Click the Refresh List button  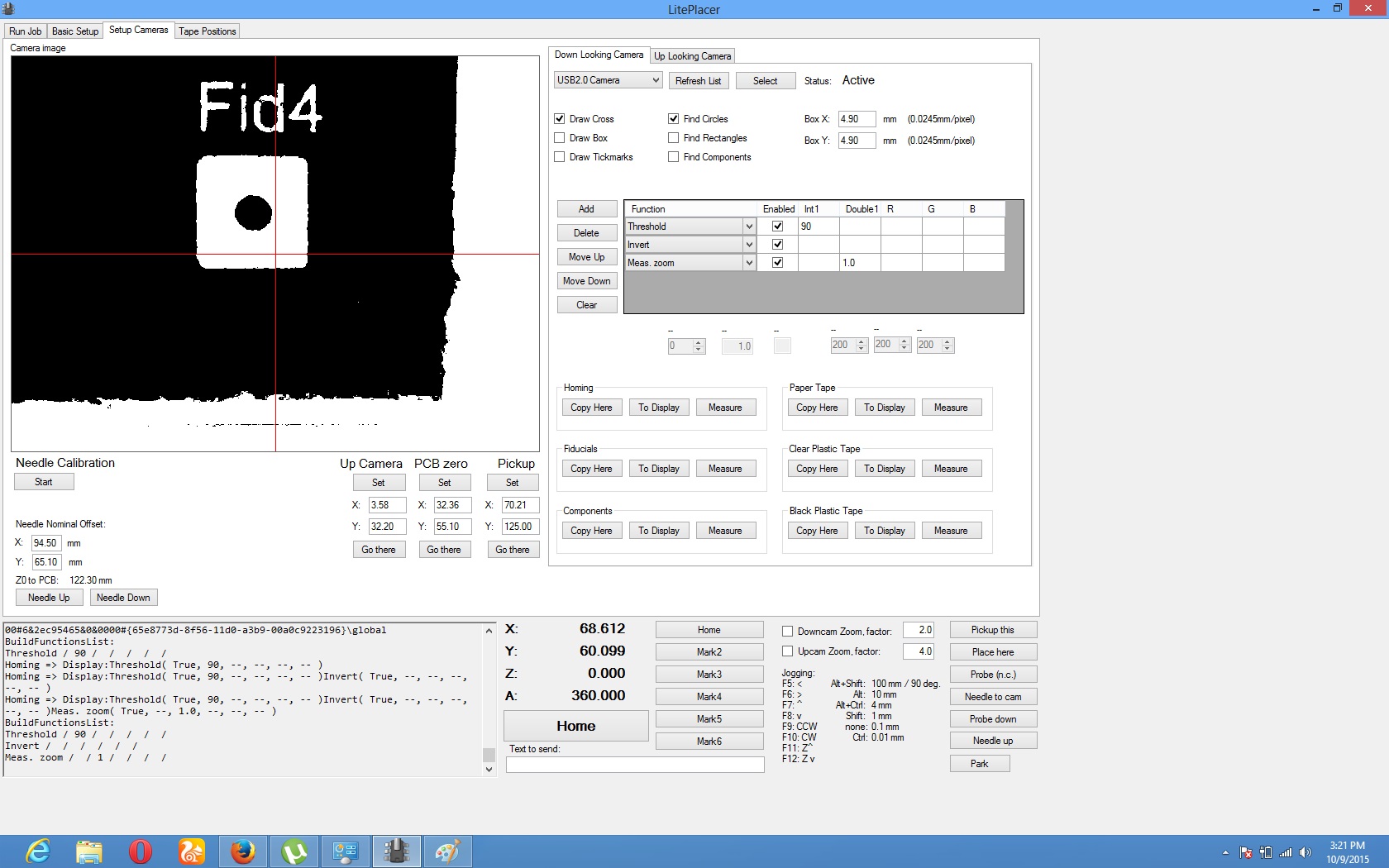click(698, 81)
